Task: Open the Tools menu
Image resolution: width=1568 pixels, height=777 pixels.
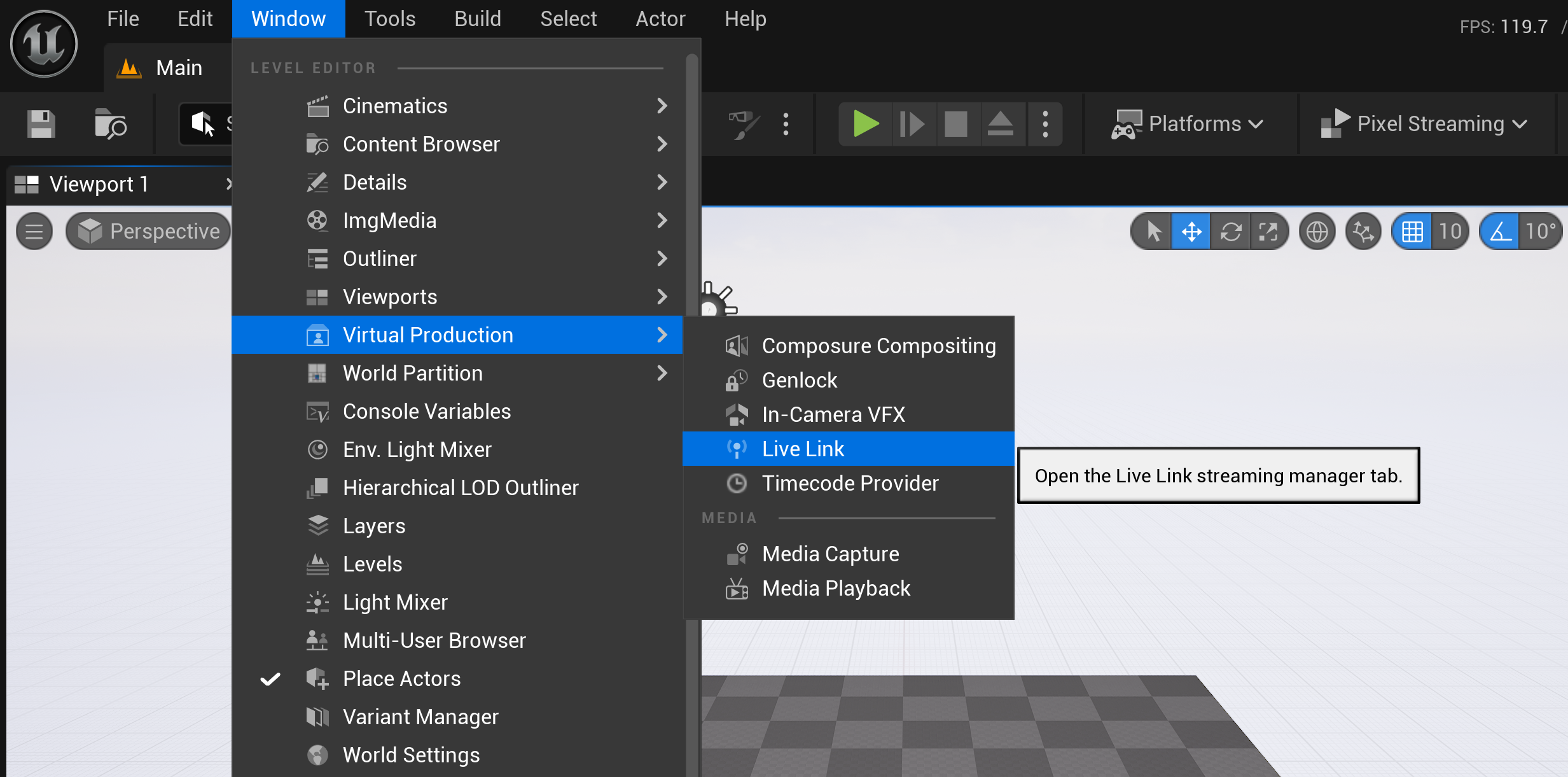Action: tap(390, 19)
